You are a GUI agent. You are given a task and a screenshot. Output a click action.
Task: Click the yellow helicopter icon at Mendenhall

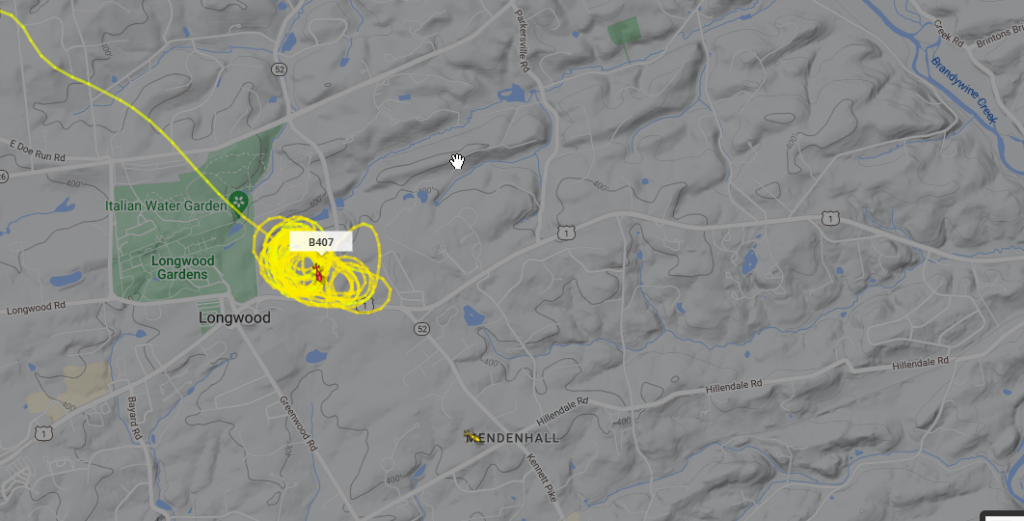[473, 437]
